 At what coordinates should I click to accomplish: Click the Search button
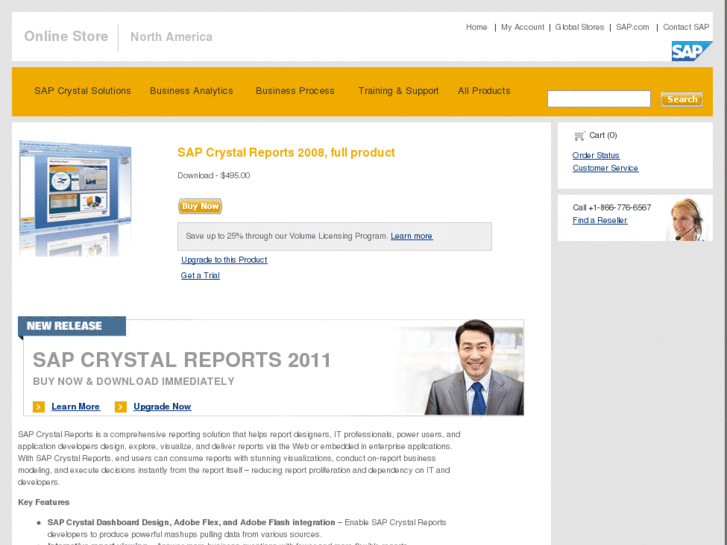point(682,99)
